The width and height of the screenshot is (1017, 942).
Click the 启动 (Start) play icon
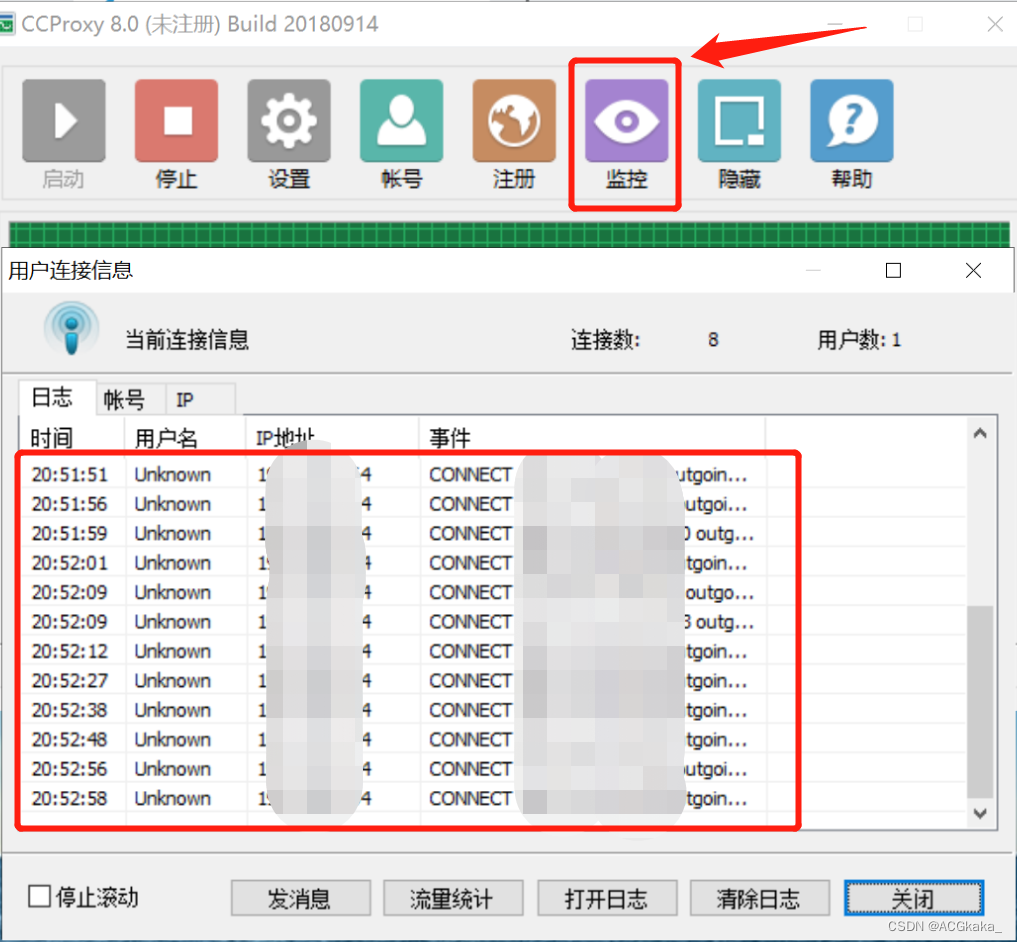pos(64,121)
